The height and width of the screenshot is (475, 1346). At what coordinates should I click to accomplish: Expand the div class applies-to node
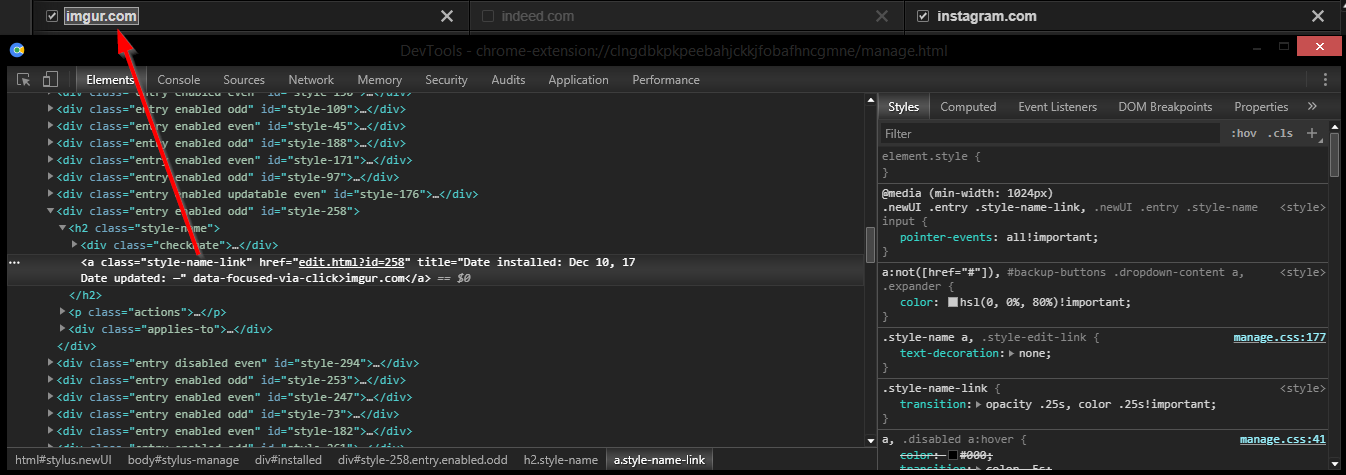63,329
